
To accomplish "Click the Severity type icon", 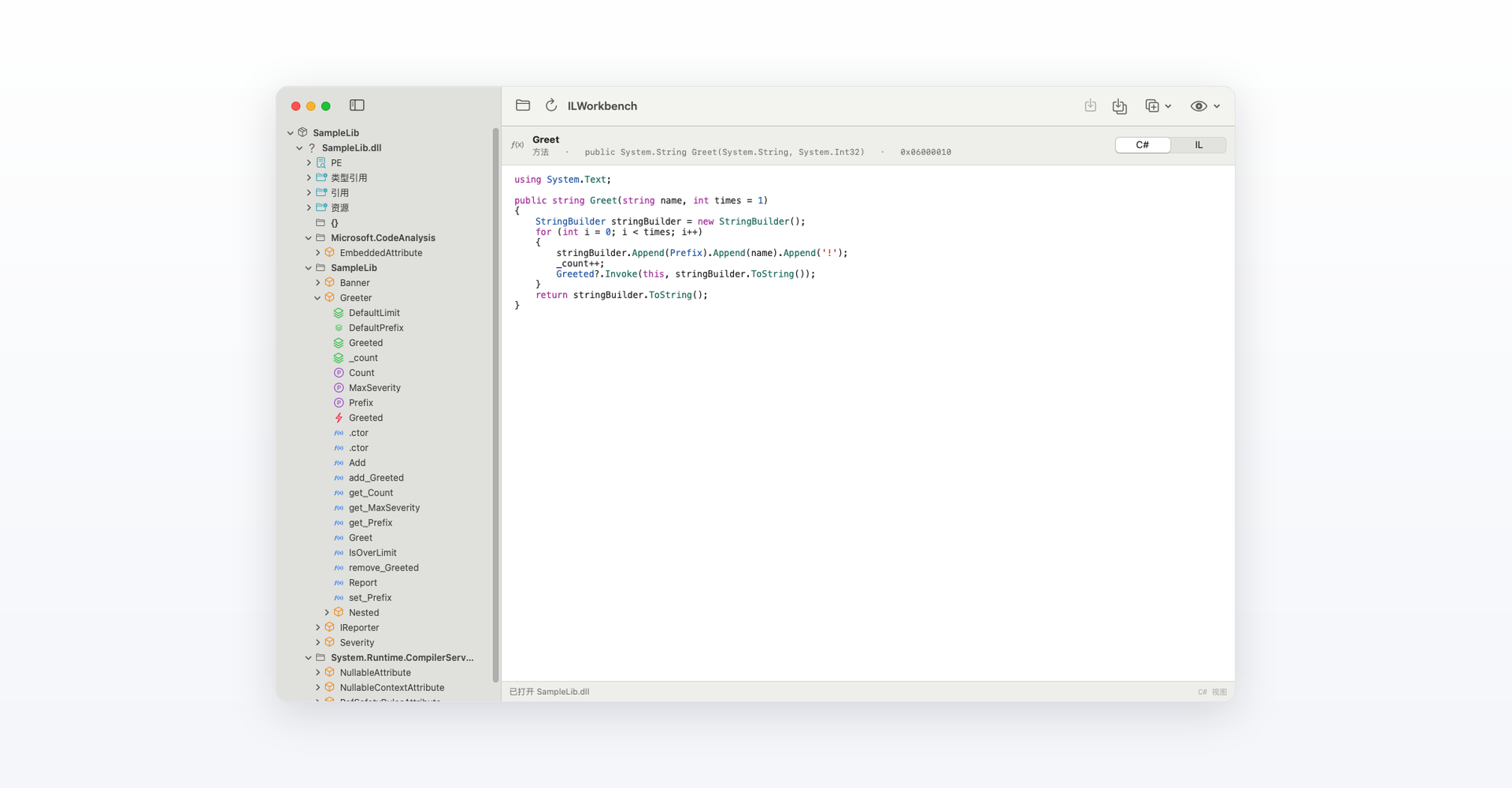I will pyautogui.click(x=330, y=642).
